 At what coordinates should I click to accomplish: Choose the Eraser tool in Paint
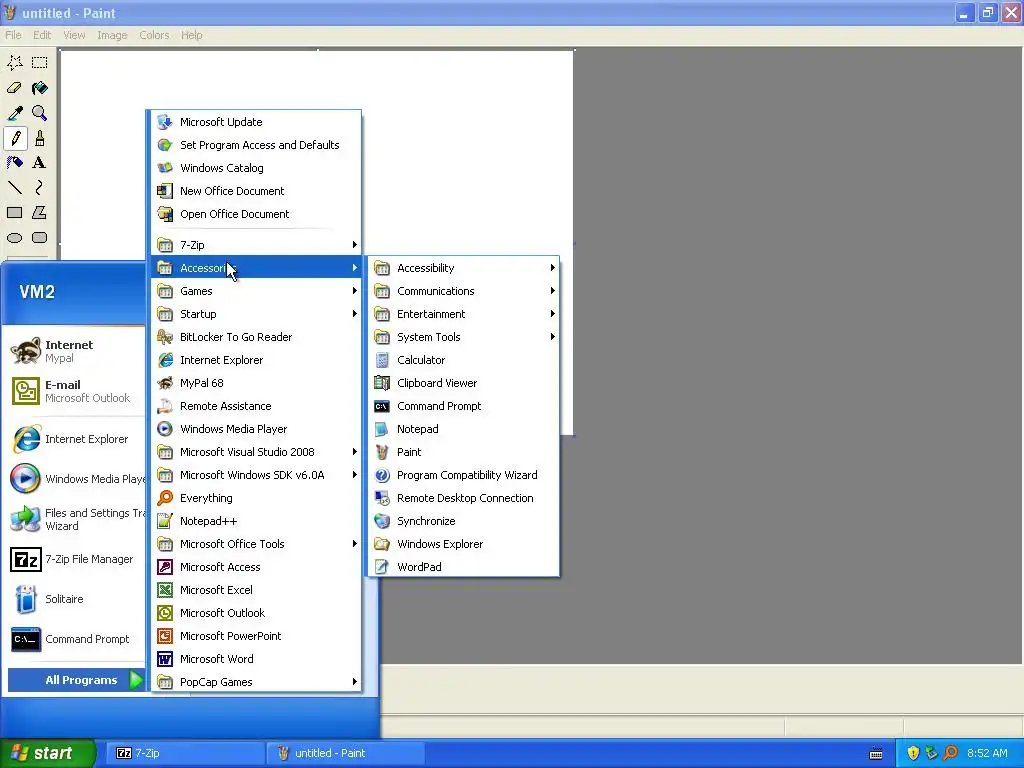[15, 88]
